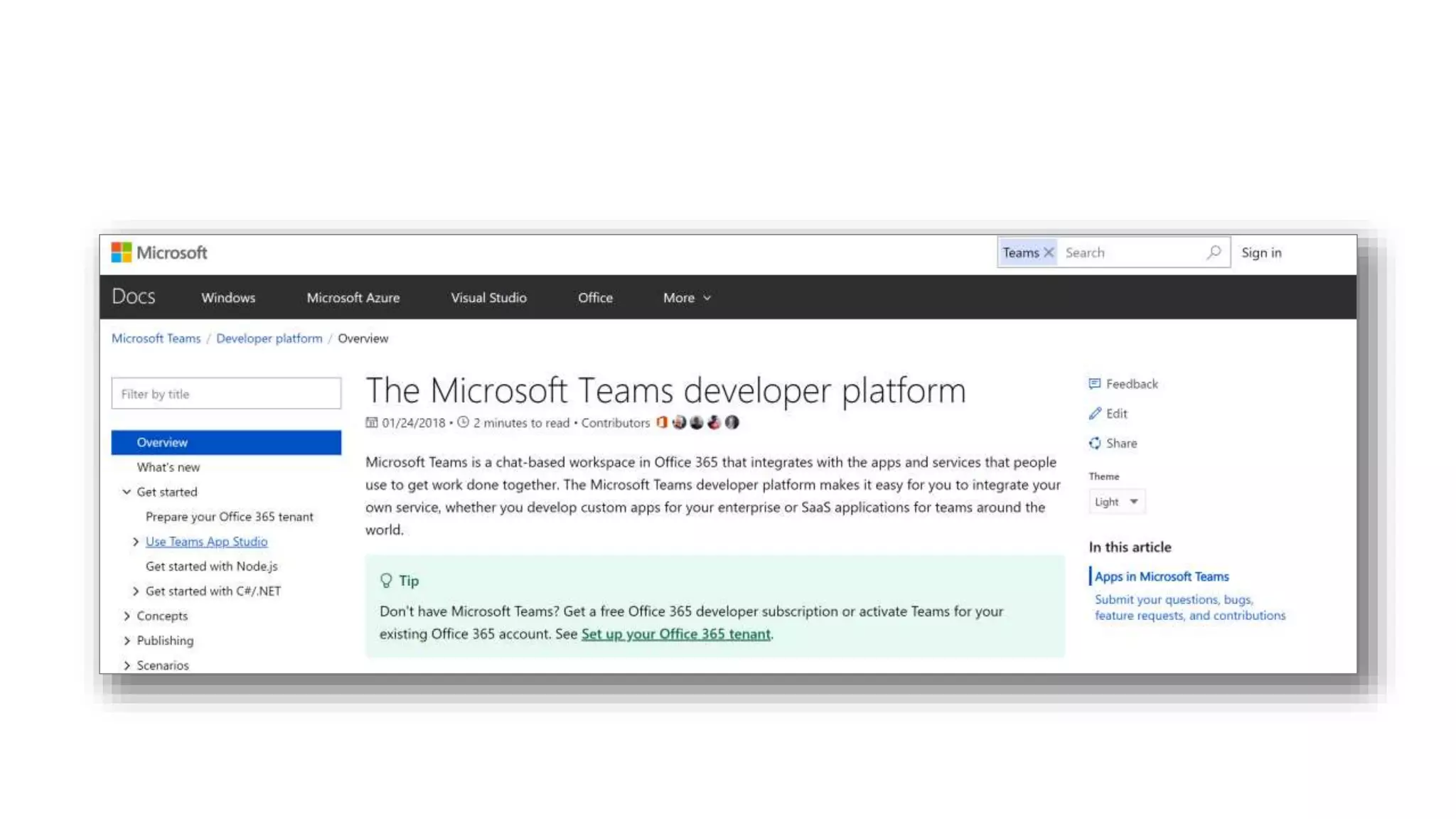Click the Microsoft logo
The width and height of the screenshot is (1456, 819).
coord(159,252)
